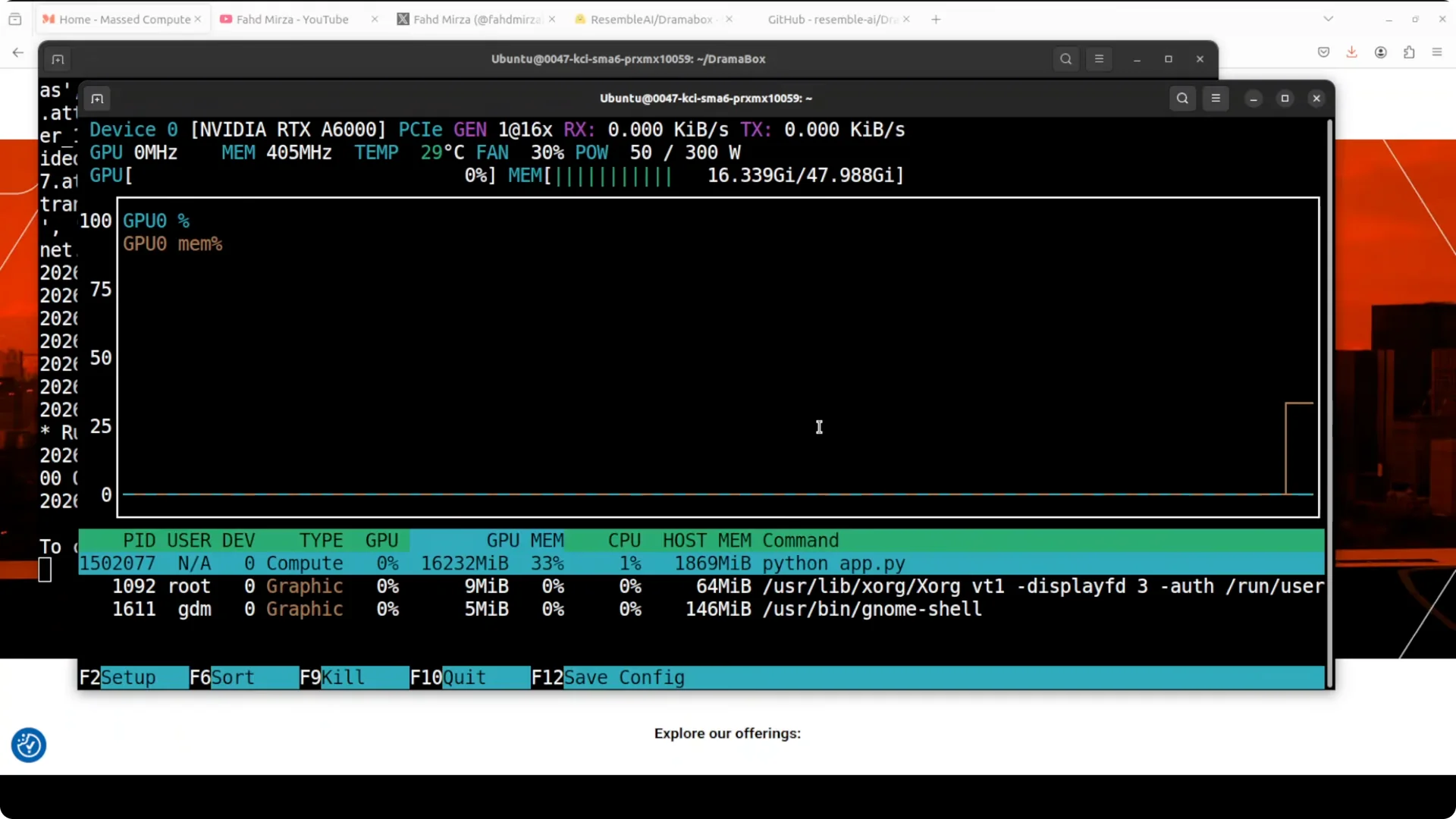Click the 16232MiB GPU memory value

click(465, 563)
